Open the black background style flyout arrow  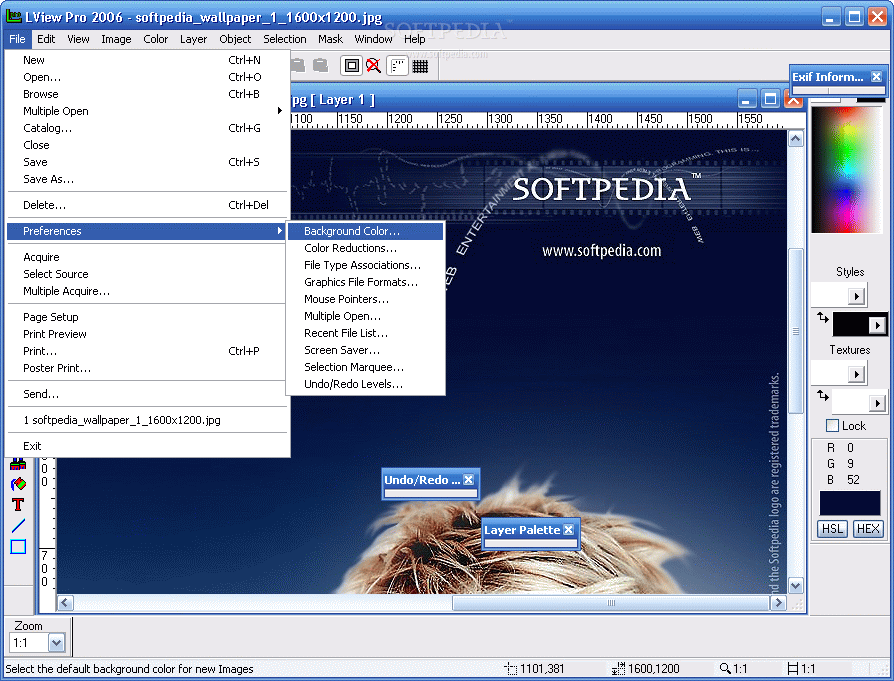877,326
